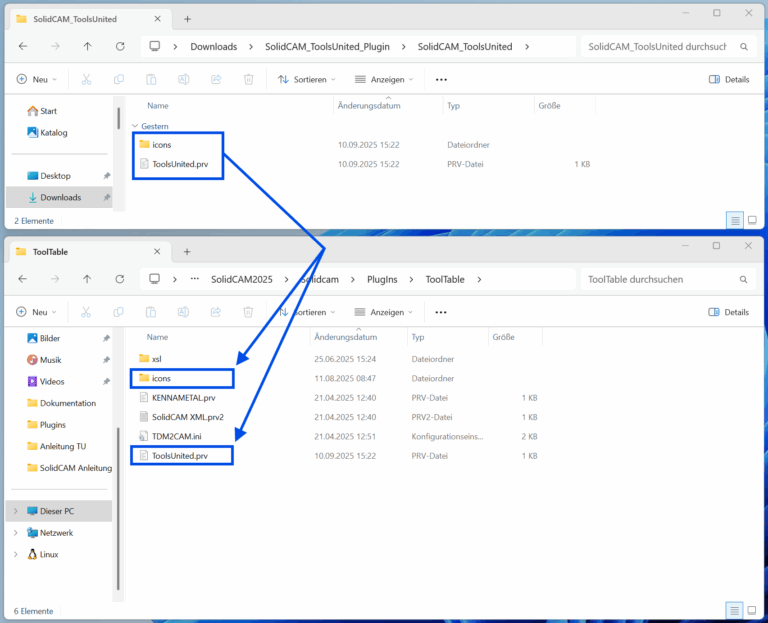The height and width of the screenshot is (623, 768).
Task: Click Rename icon in SolidCAM_ToolsUnited window toolbar
Action: click(184, 79)
